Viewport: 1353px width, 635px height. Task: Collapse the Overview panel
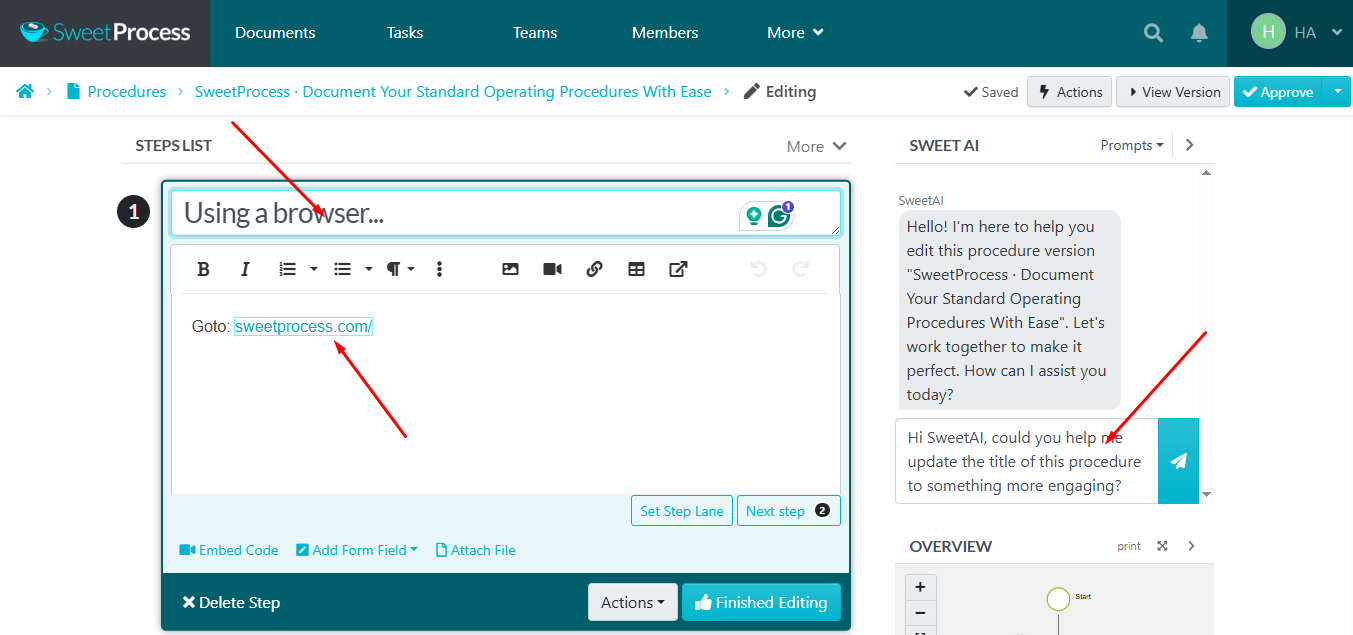point(1191,546)
